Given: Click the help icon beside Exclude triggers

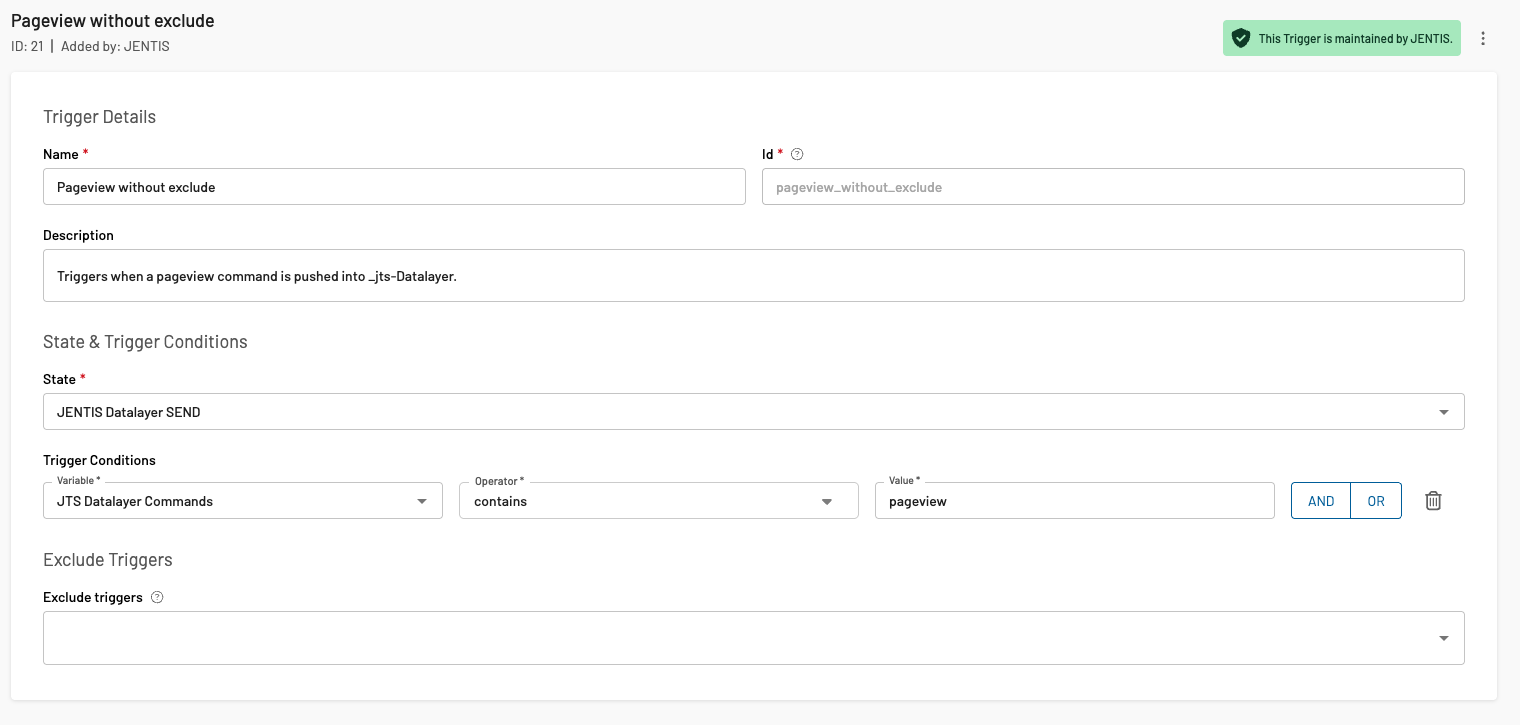Looking at the screenshot, I should [157, 598].
